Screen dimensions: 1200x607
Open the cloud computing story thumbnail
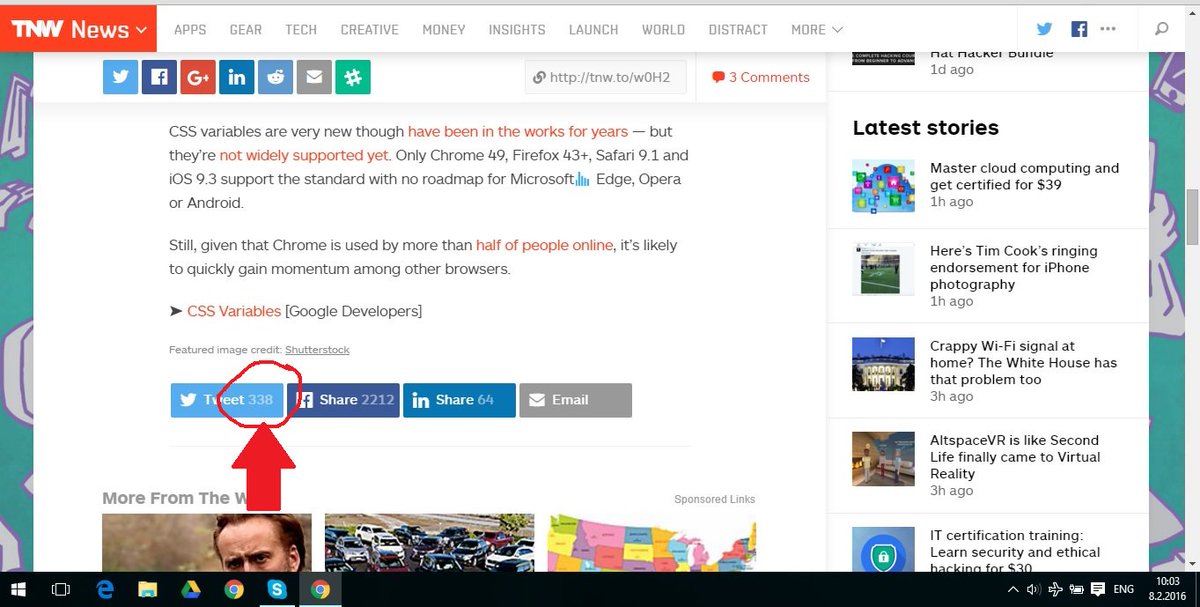tap(884, 185)
